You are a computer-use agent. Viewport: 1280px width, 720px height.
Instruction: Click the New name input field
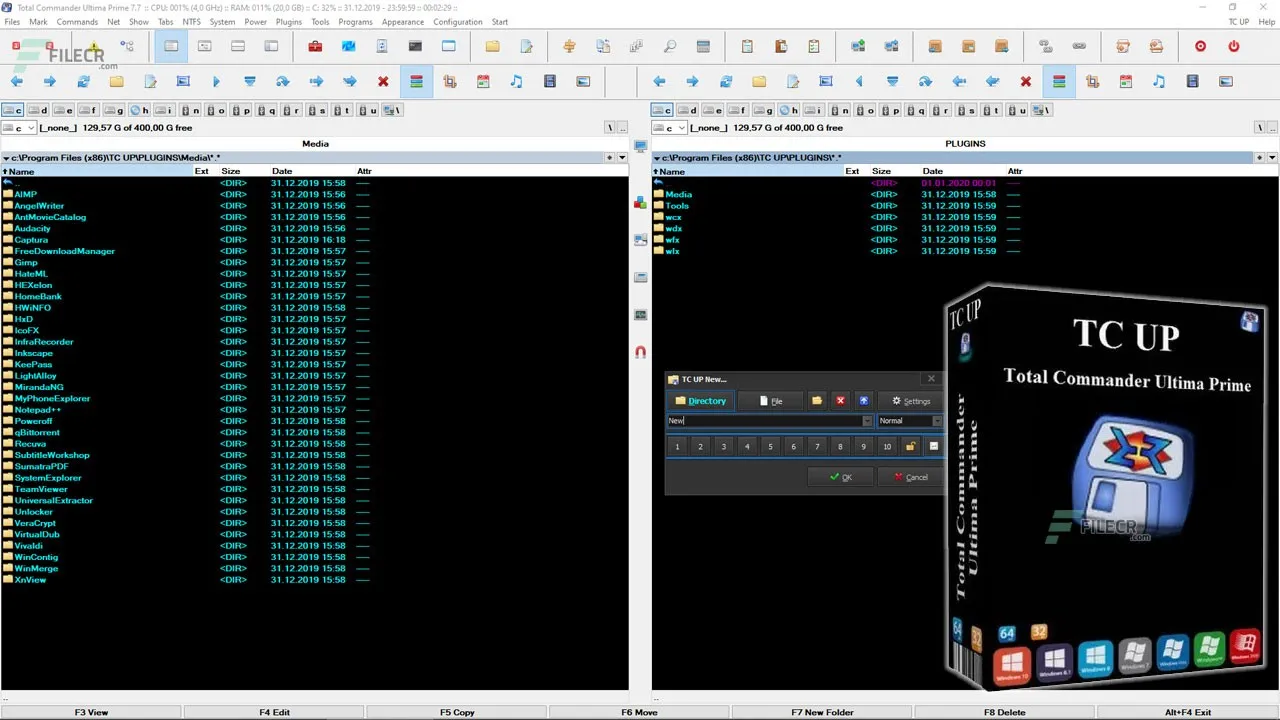click(x=764, y=421)
